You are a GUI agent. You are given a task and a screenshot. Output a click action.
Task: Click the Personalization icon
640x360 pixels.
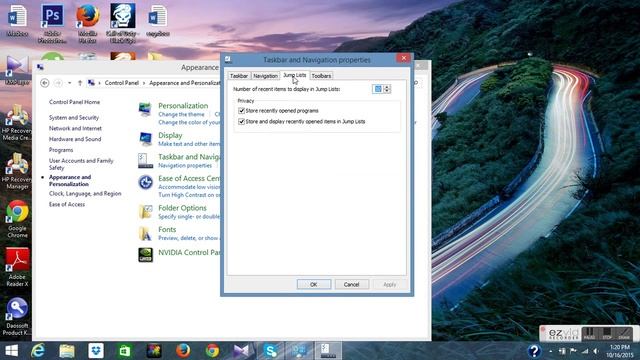(145, 109)
